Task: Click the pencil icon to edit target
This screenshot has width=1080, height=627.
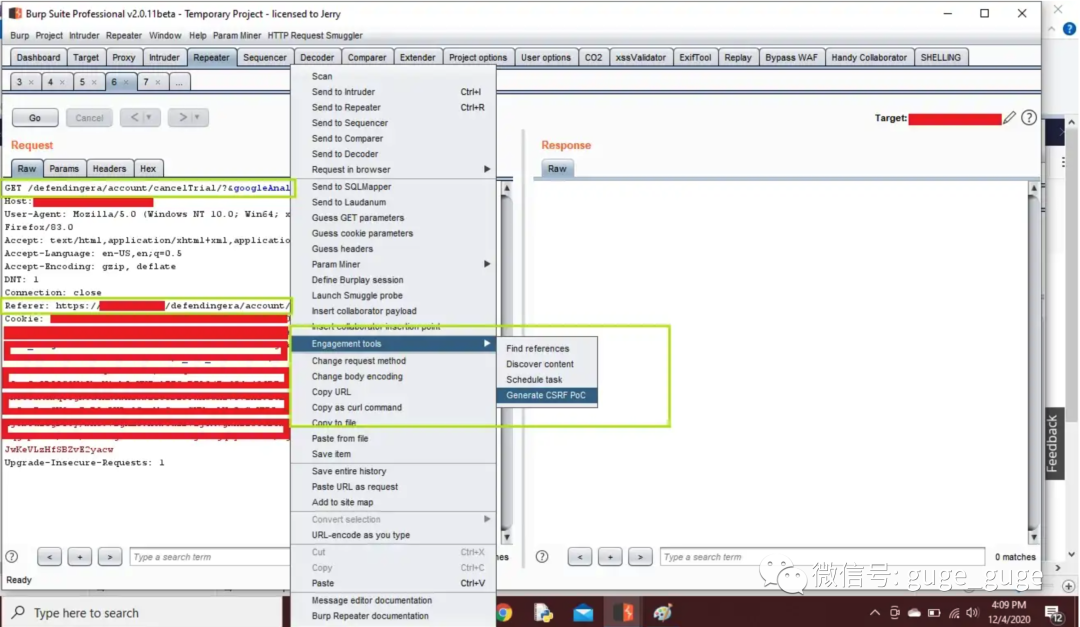Action: 1010,118
